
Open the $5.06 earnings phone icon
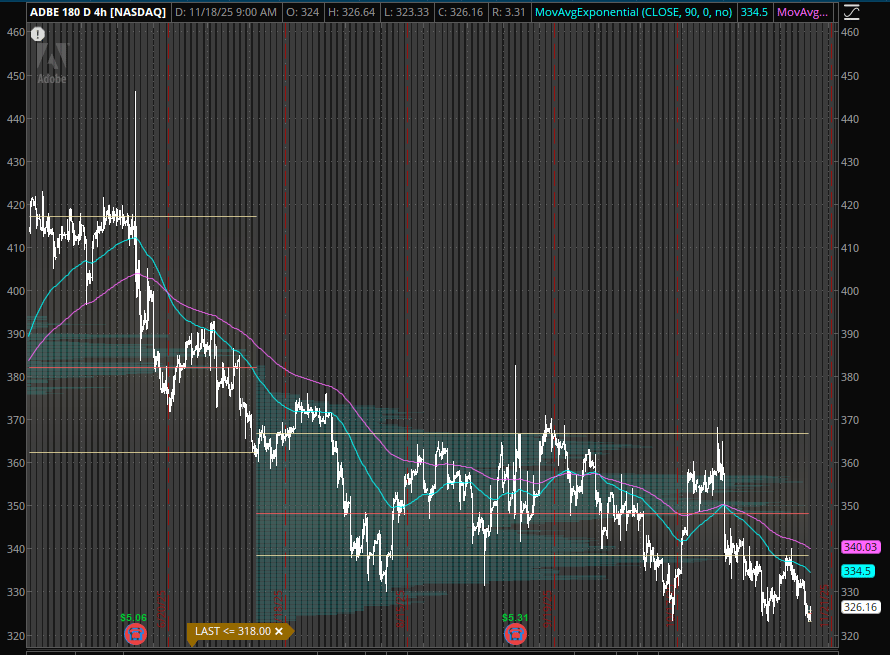click(135, 633)
